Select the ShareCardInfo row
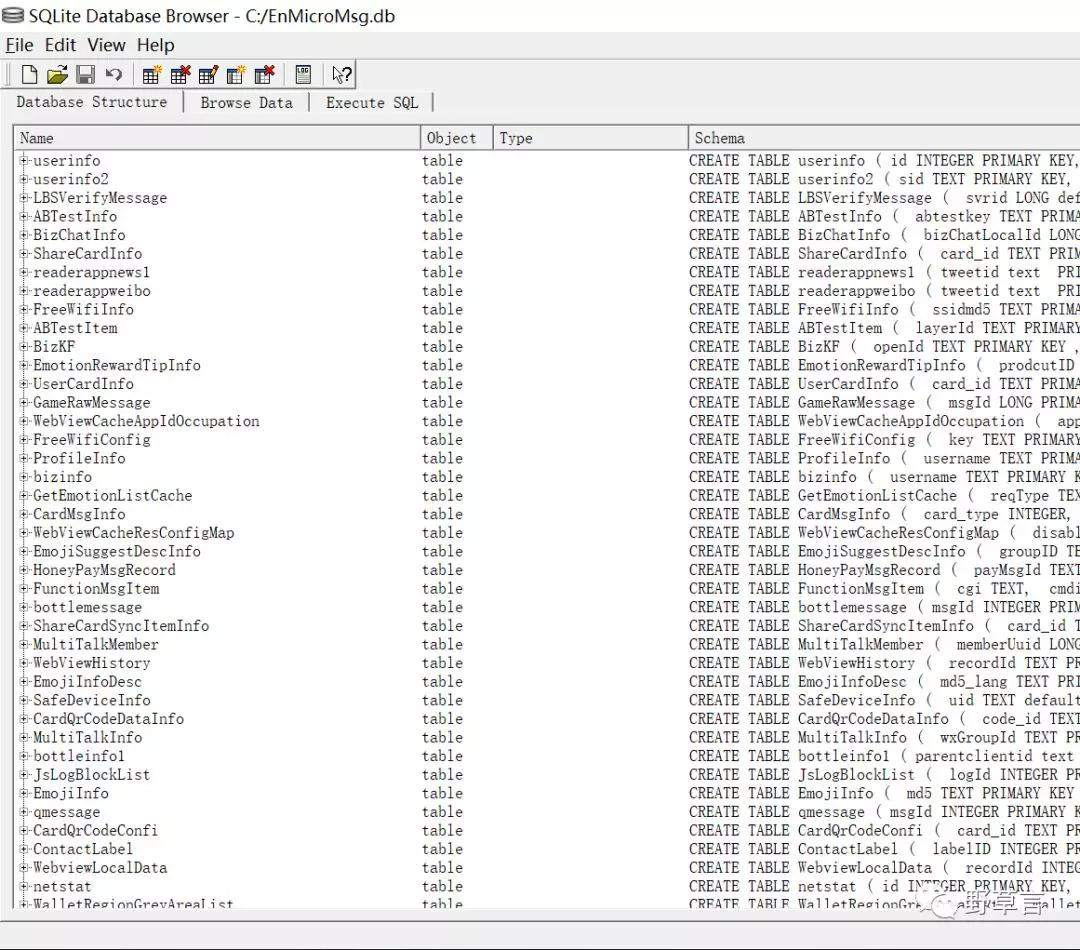The image size is (1080, 950). pyautogui.click(x=547, y=254)
